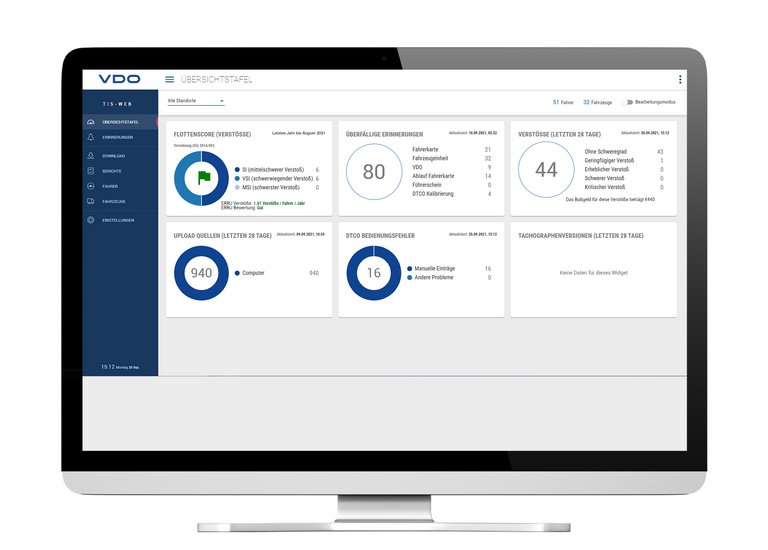Click the green flag in Flottenscore chart
Viewport: 768px width, 550px height.
click(x=203, y=178)
